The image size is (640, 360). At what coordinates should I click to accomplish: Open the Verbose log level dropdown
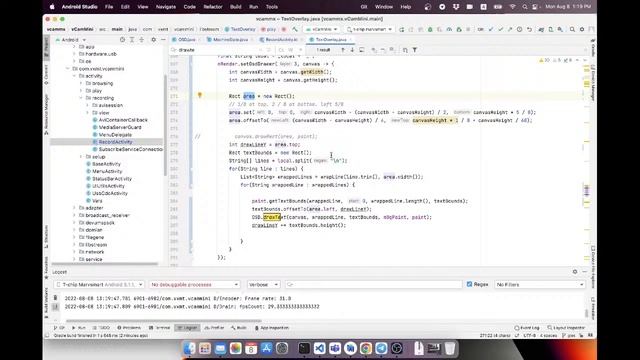[x=264, y=284]
